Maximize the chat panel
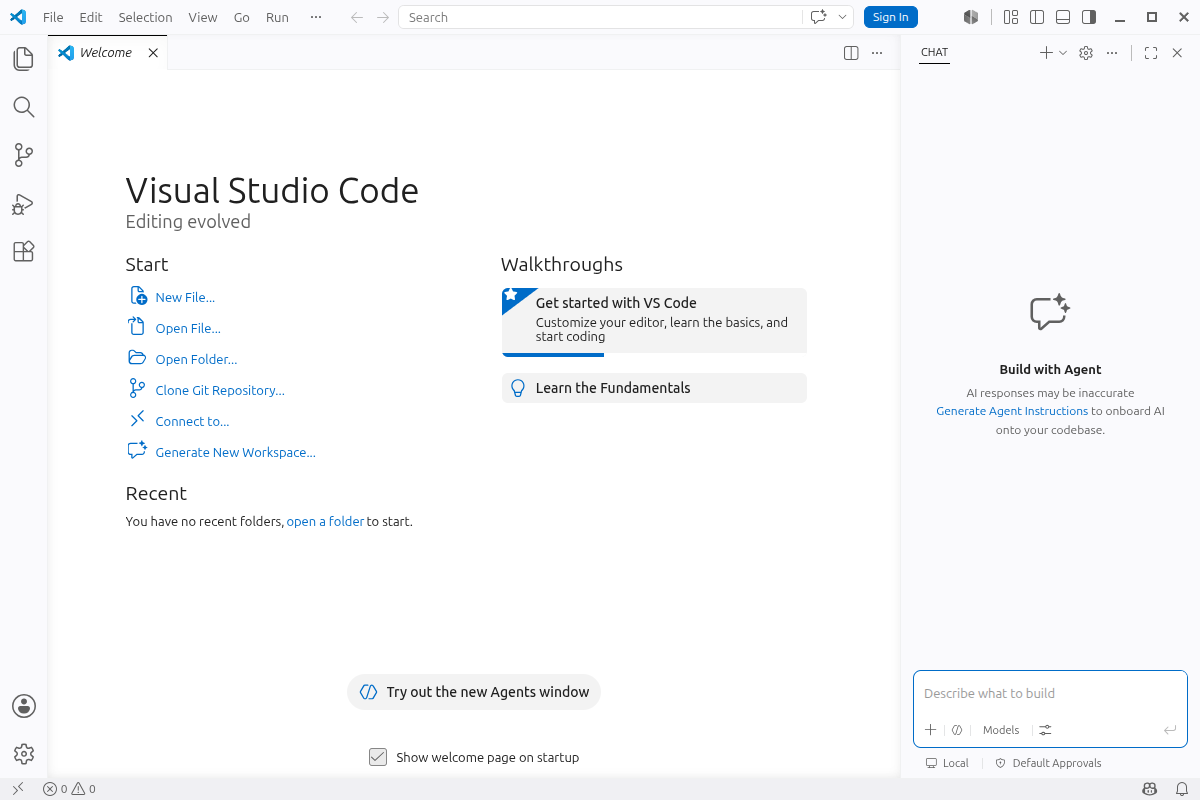 coord(1151,53)
